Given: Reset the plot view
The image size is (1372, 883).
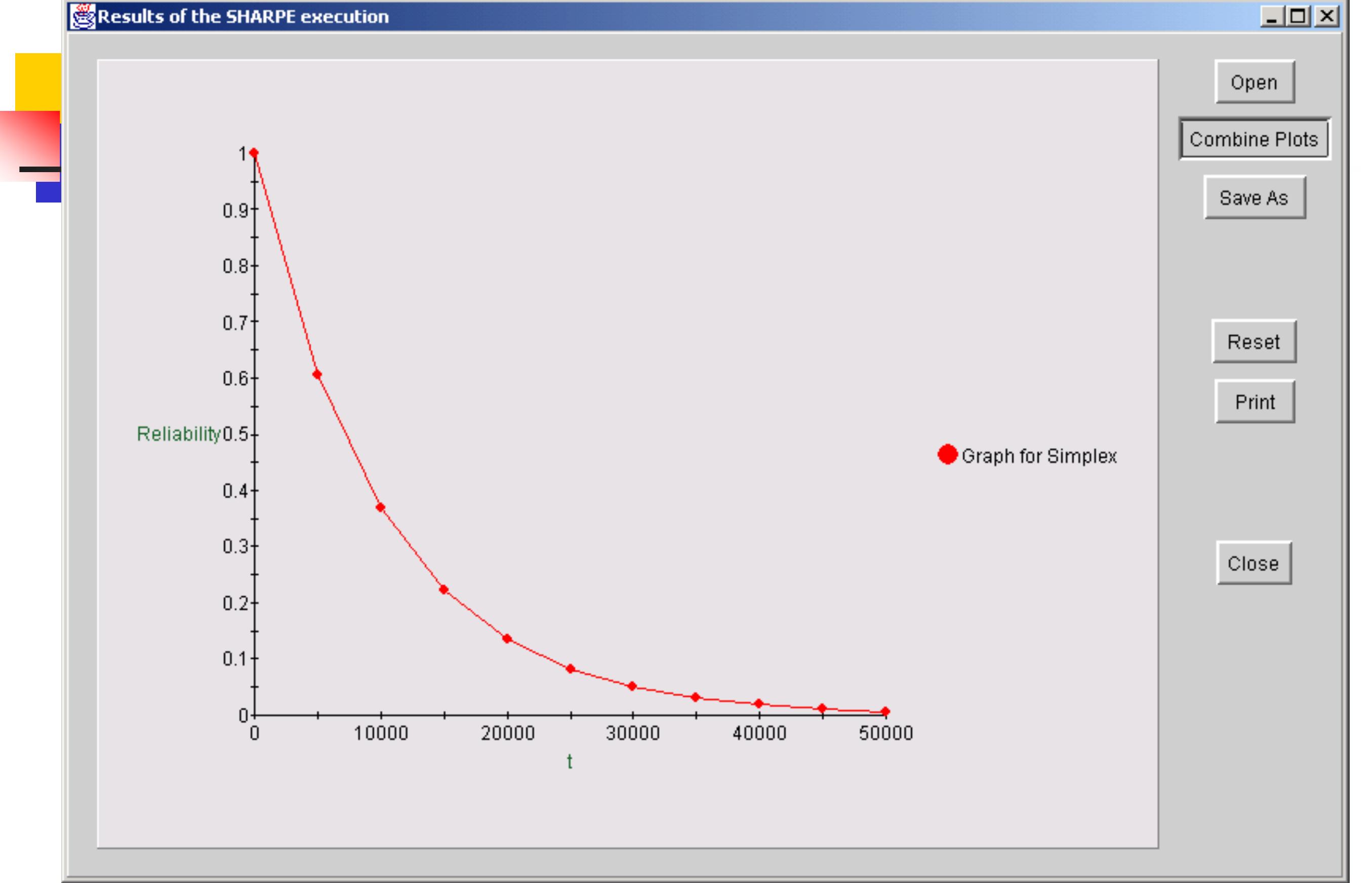Looking at the screenshot, I should coord(1254,342).
